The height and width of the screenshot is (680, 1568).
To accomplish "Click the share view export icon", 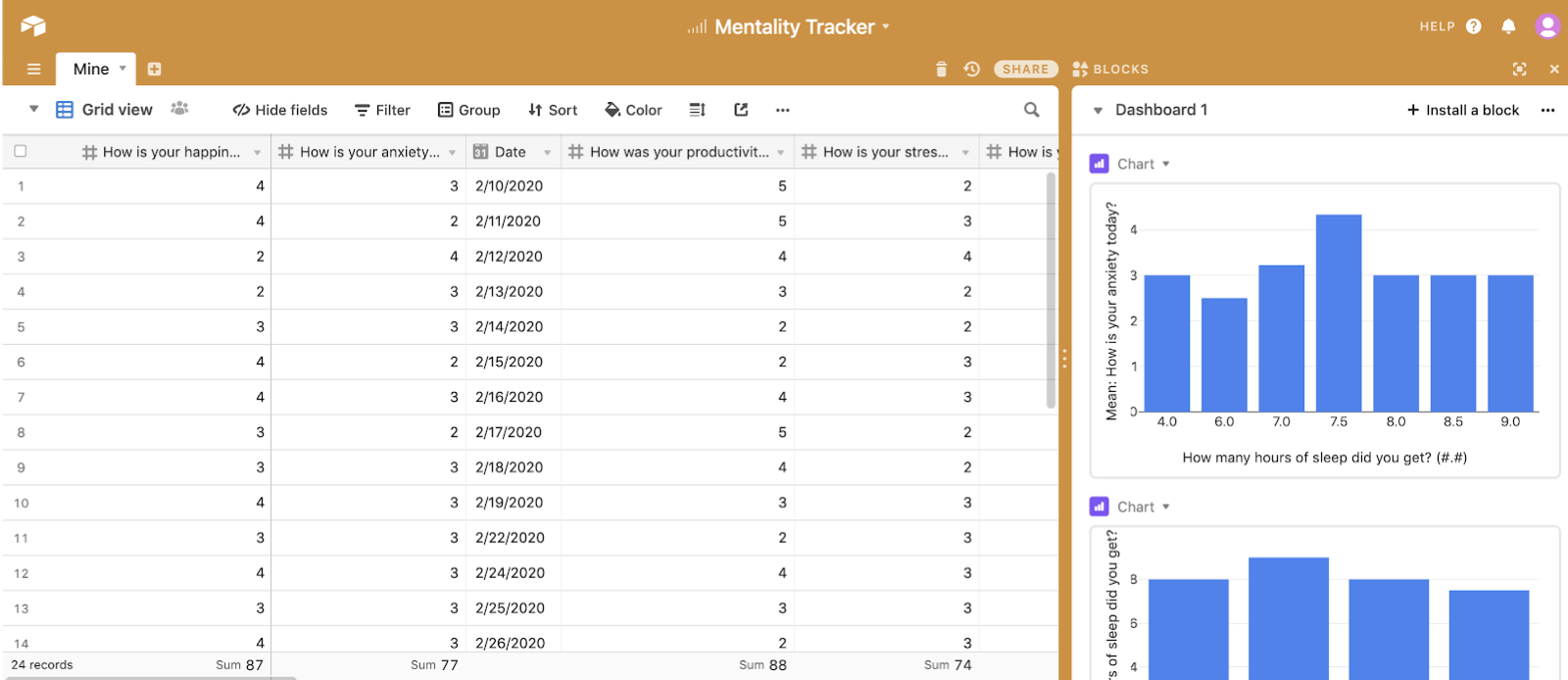I will pyautogui.click(x=741, y=110).
